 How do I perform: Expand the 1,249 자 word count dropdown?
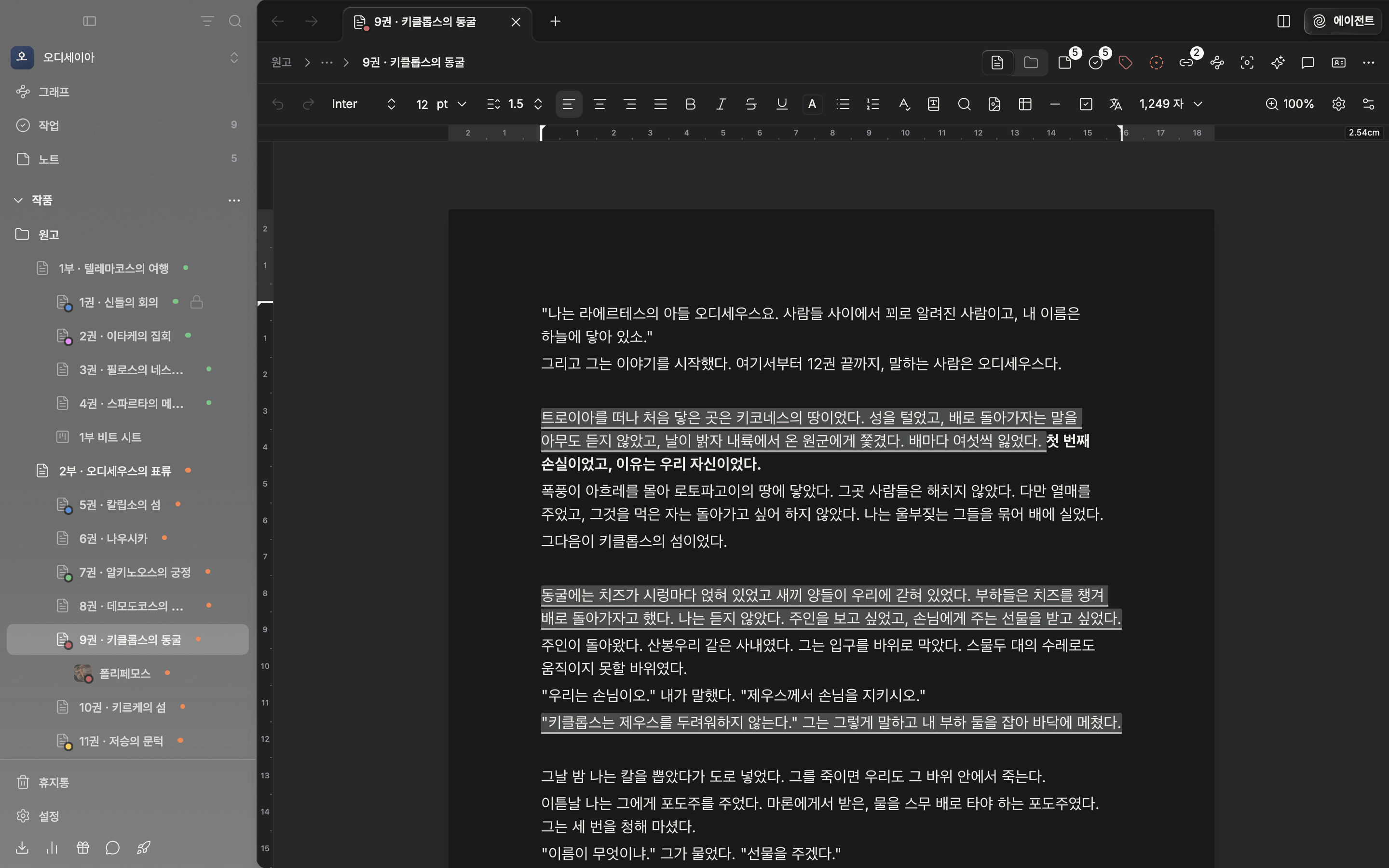[x=1171, y=104]
